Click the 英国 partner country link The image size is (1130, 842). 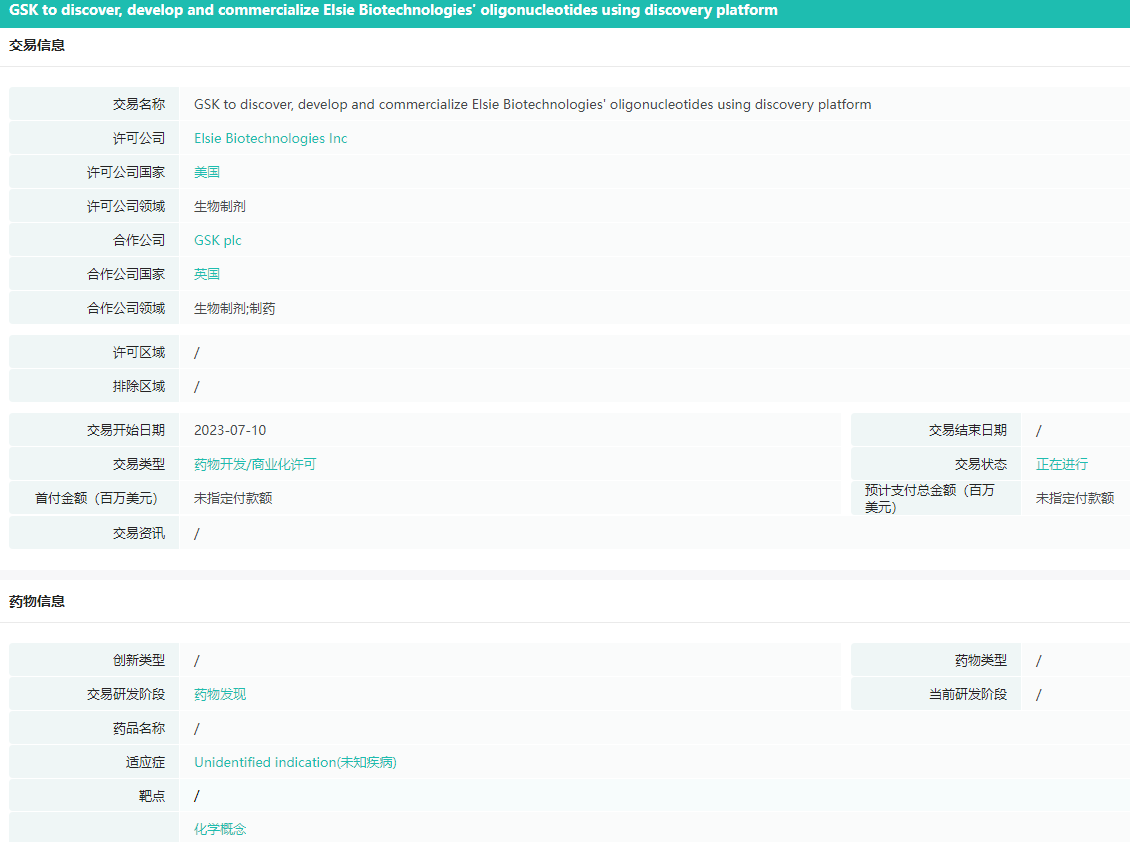tap(207, 274)
